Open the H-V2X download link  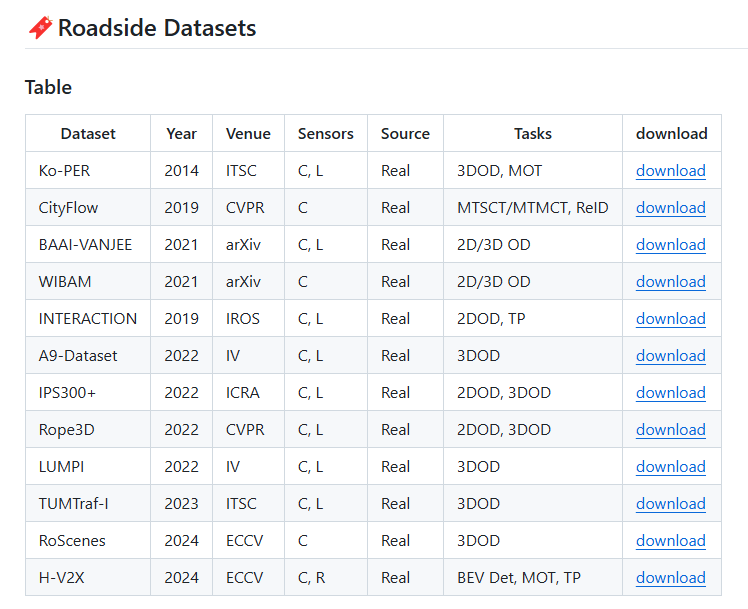pos(671,578)
